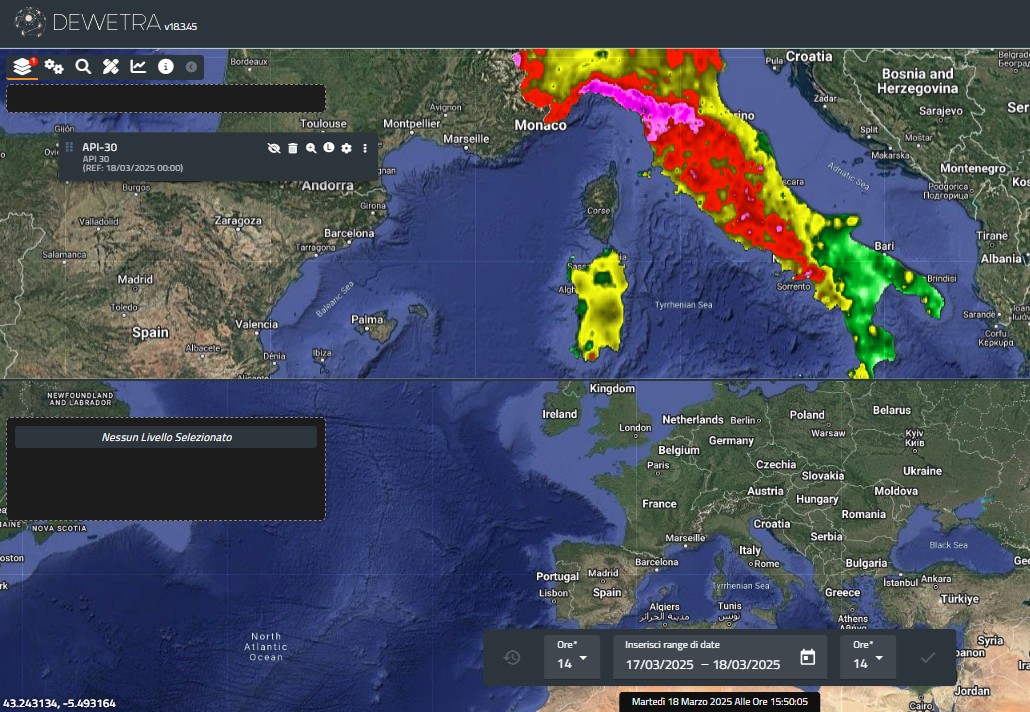
Task: Grab the API-30 layer drag handle
Action: (70, 148)
